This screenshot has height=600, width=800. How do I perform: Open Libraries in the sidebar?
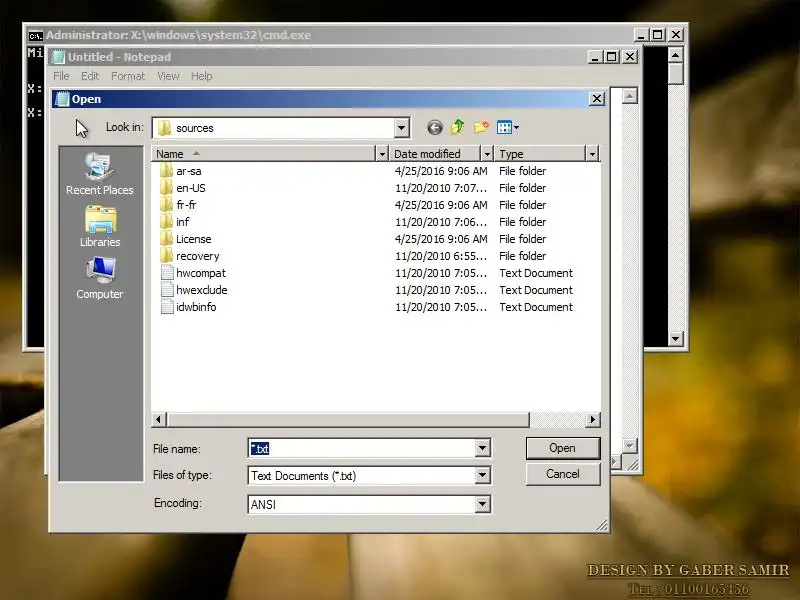click(x=100, y=227)
